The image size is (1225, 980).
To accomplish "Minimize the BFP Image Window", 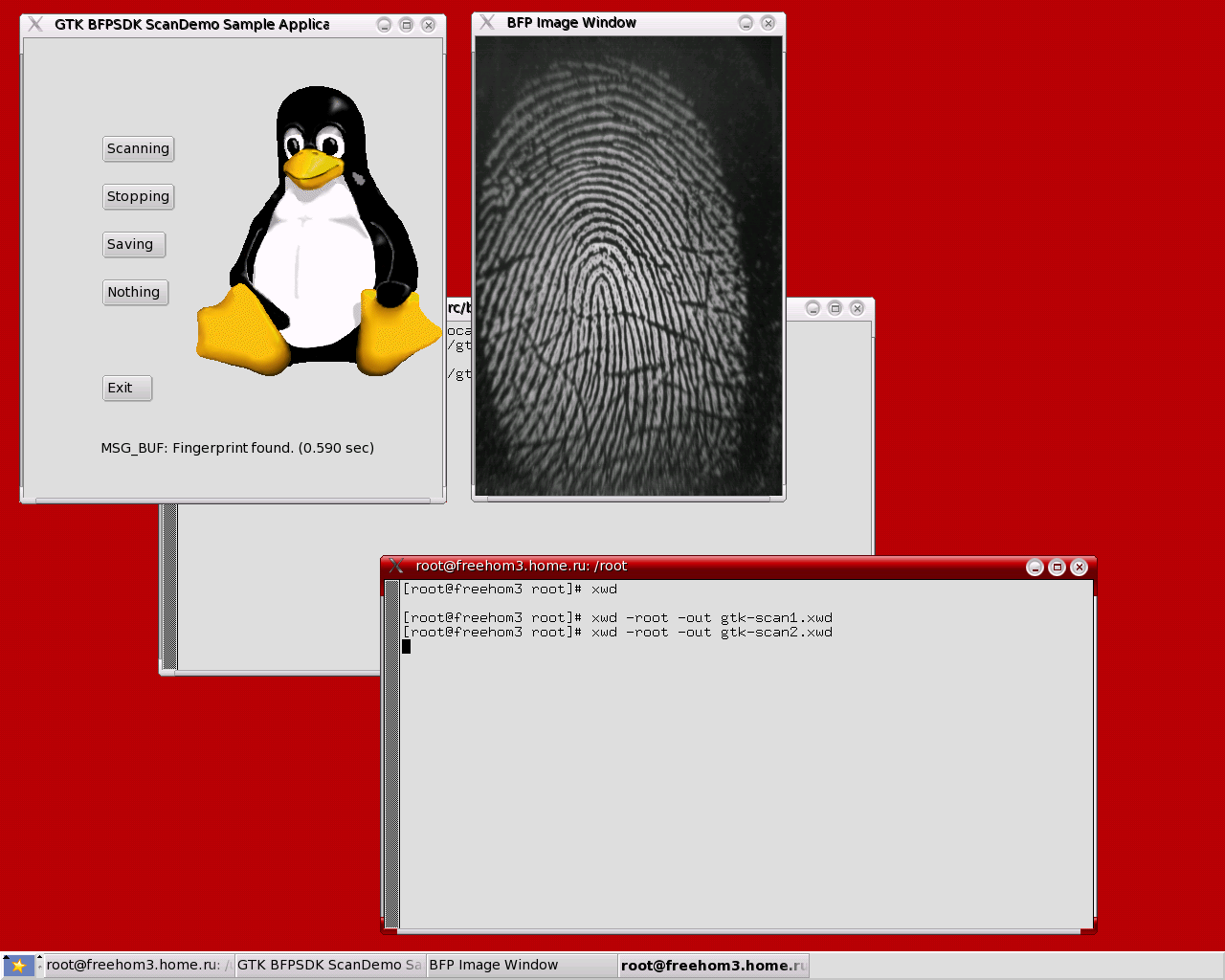I will coord(746,23).
